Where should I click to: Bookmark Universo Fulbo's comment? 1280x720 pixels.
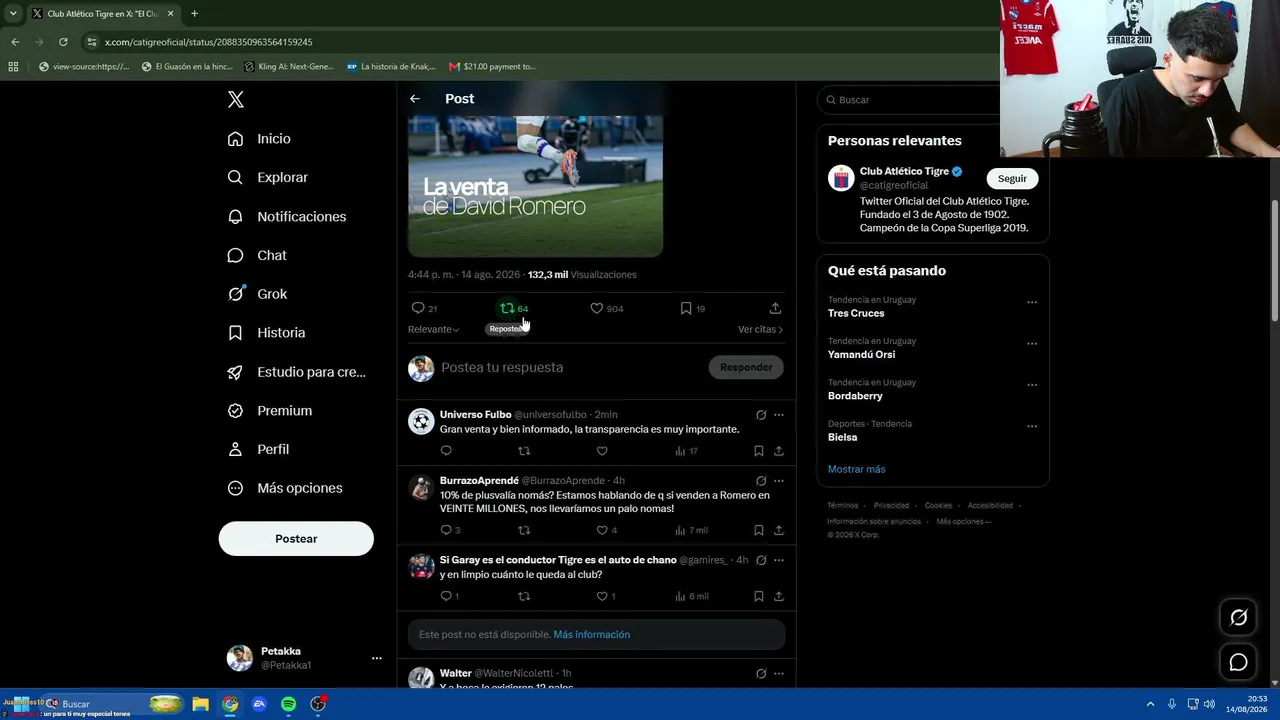pyautogui.click(x=759, y=451)
